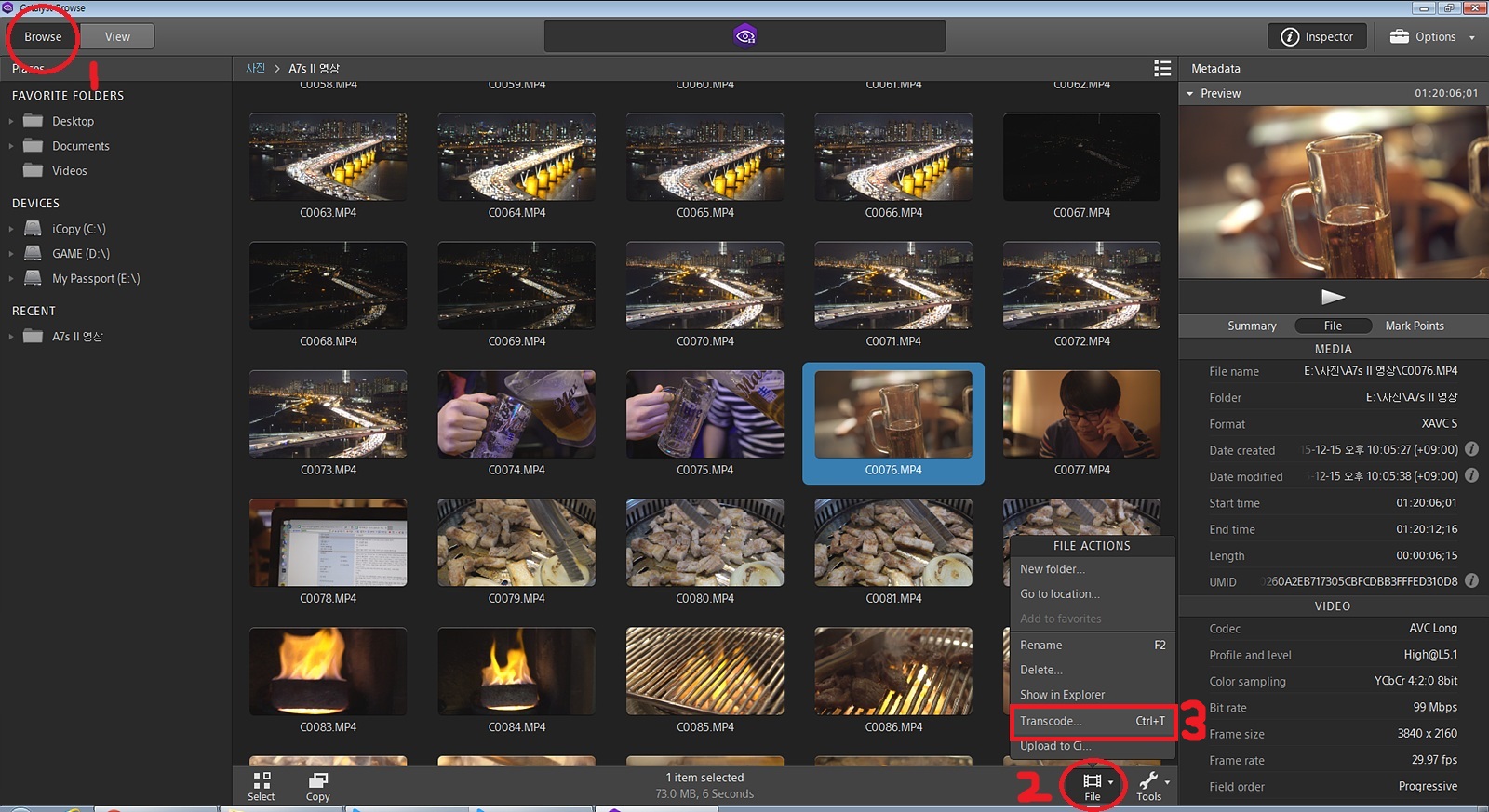The height and width of the screenshot is (812, 1489).
Task: Click the Desktop folder icon
Action: pos(34,121)
